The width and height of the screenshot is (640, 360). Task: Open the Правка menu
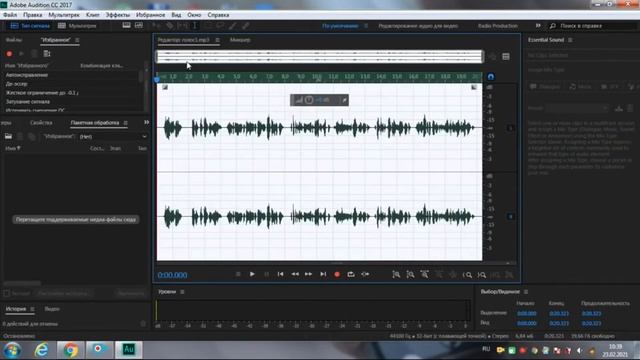(x=33, y=15)
